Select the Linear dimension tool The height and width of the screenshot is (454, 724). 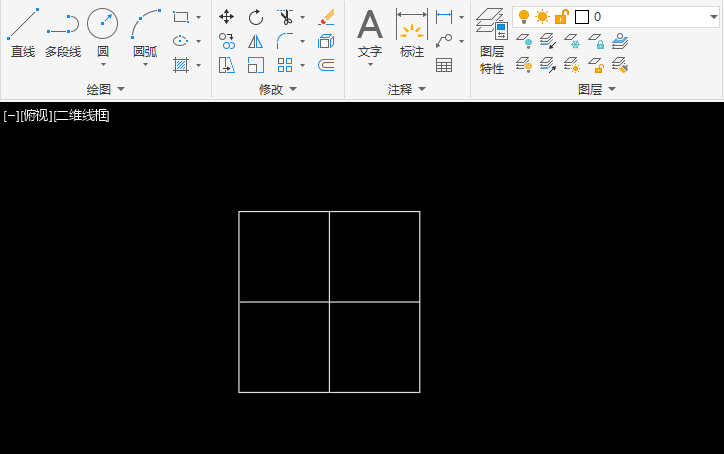tap(444, 17)
